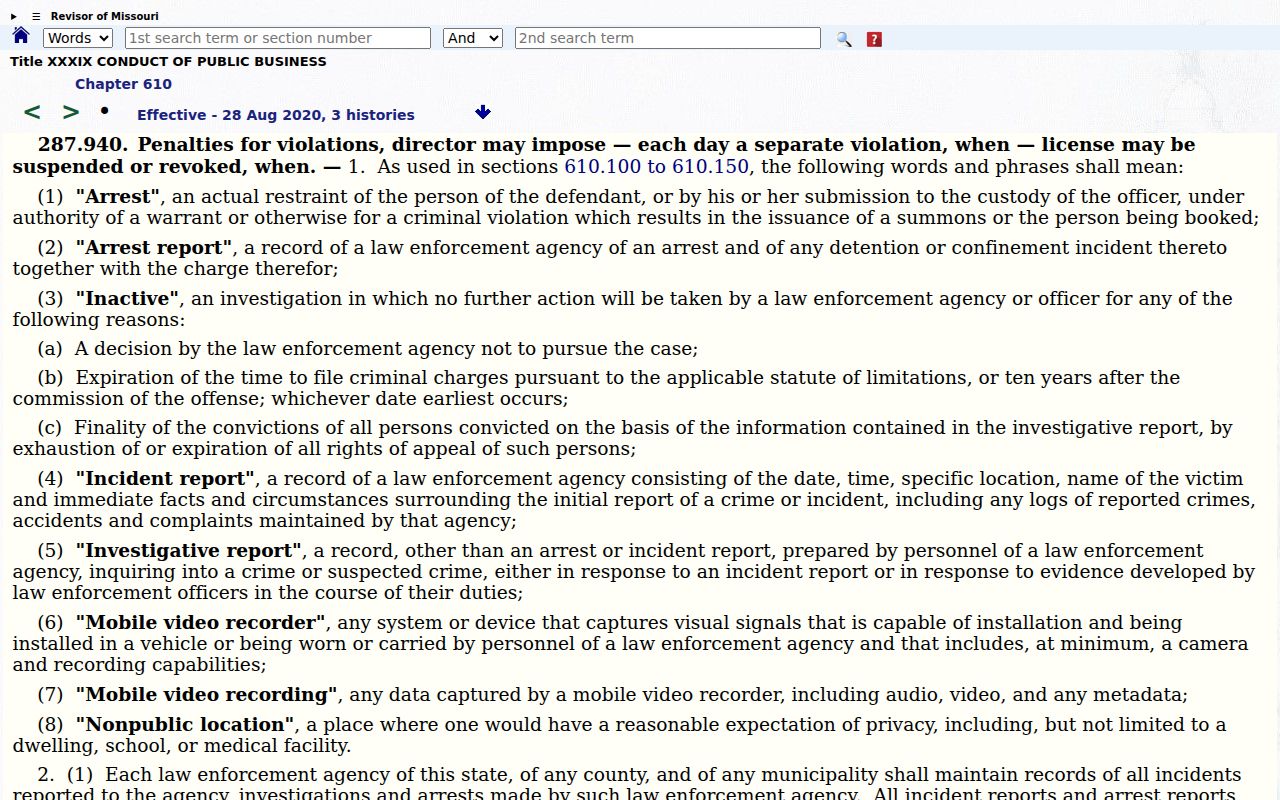Click the defined term "Mobile video recording"
This screenshot has width=1280, height=800.
pos(207,695)
